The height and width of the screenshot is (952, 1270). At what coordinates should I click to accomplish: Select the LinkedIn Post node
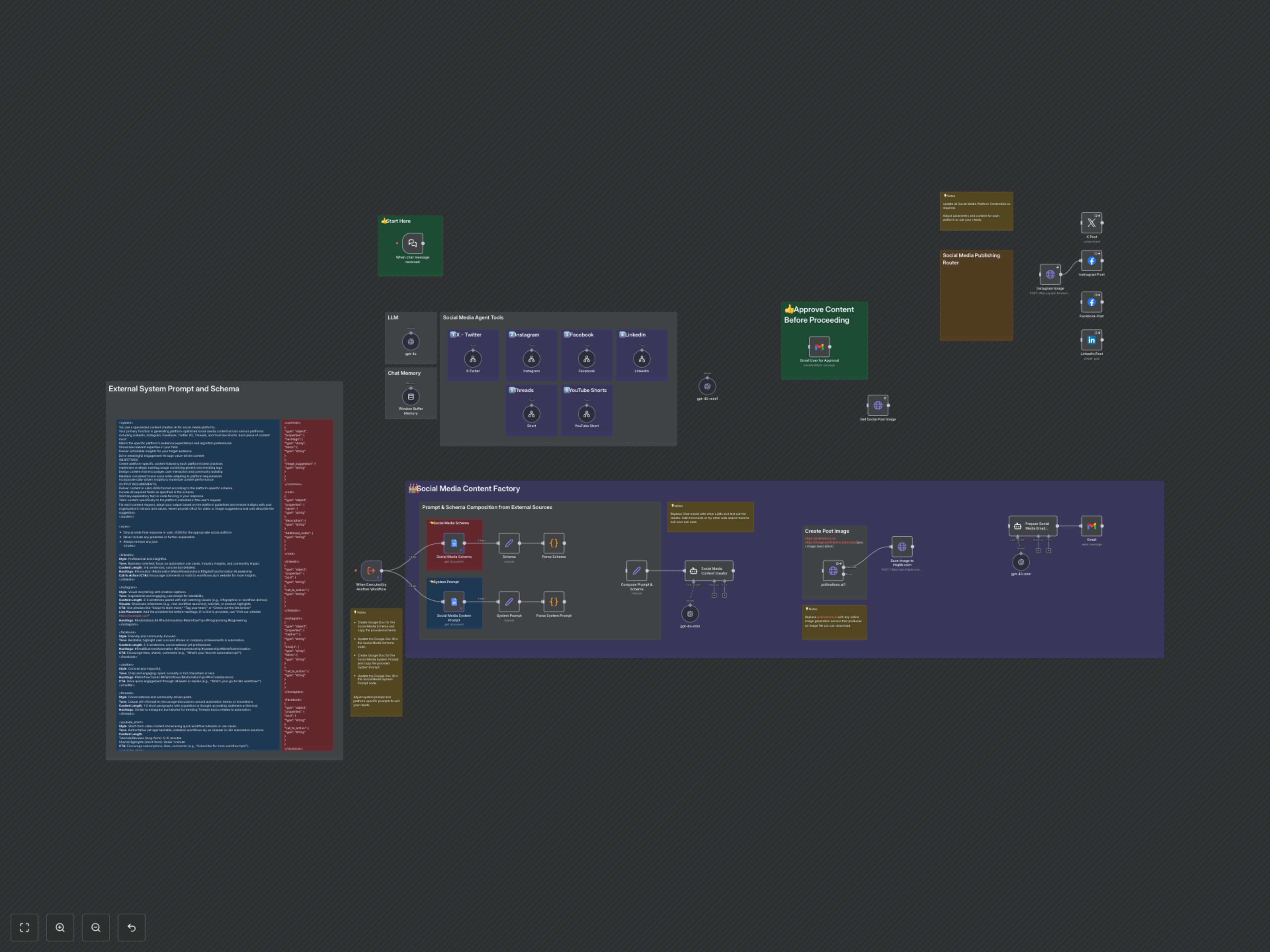(x=1091, y=340)
